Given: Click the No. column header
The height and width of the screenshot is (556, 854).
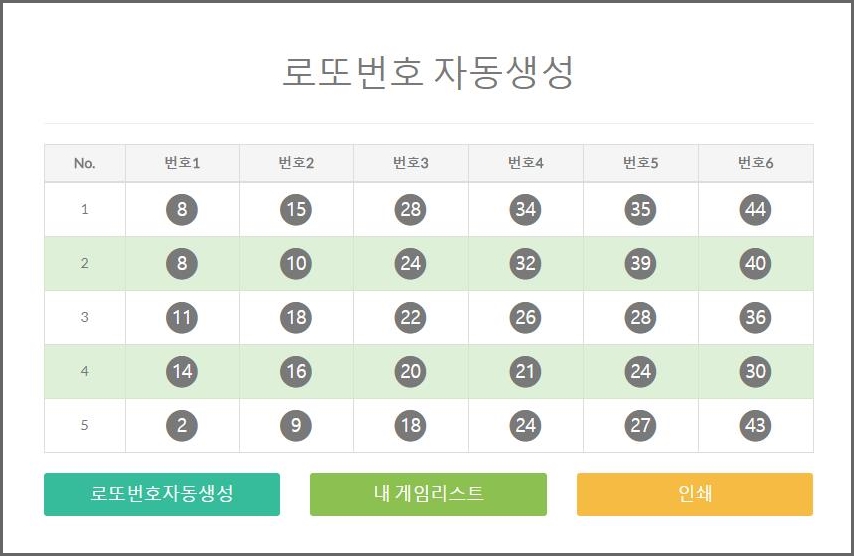Looking at the screenshot, I should click(x=85, y=163).
